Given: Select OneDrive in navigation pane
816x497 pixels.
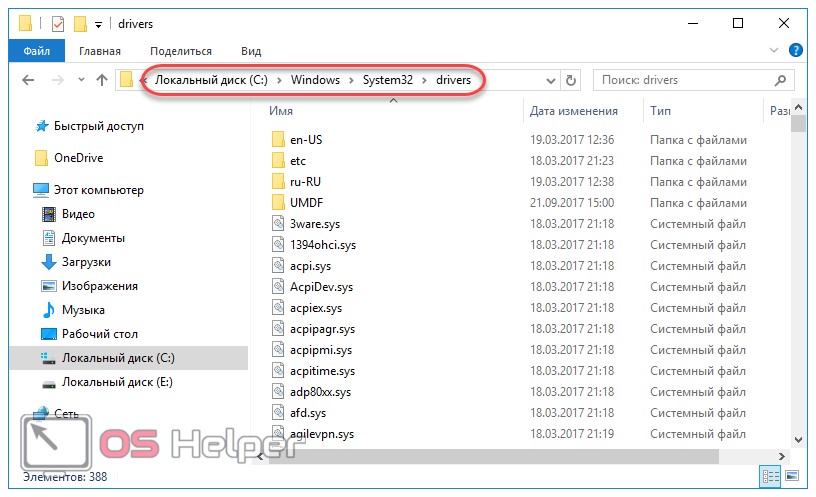Looking at the screenshot, I should [79, 158].
